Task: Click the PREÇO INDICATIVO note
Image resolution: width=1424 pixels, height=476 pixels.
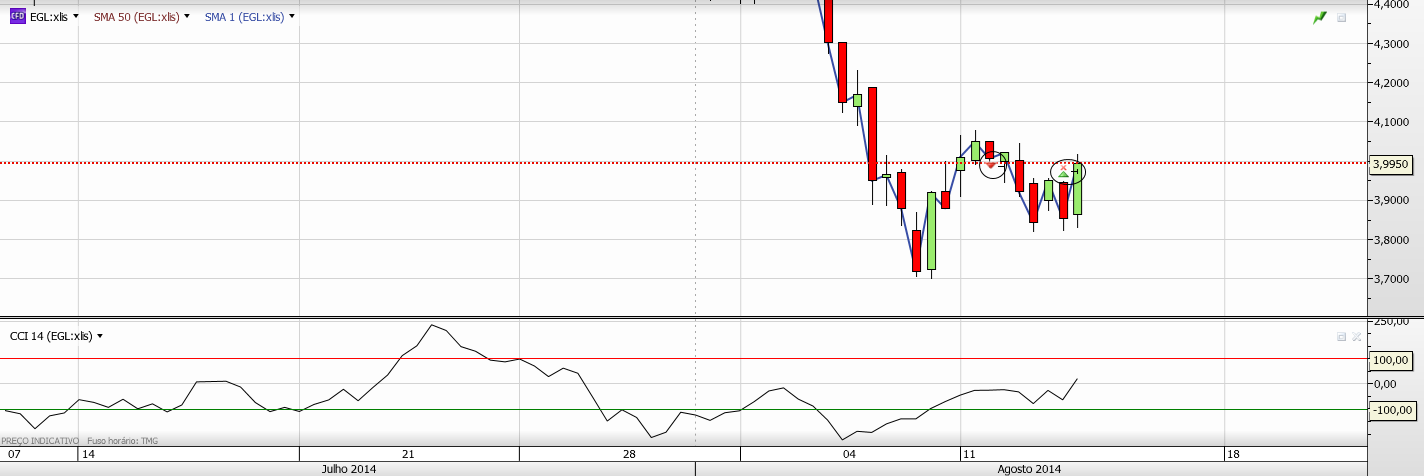Action: pos(40,440)
